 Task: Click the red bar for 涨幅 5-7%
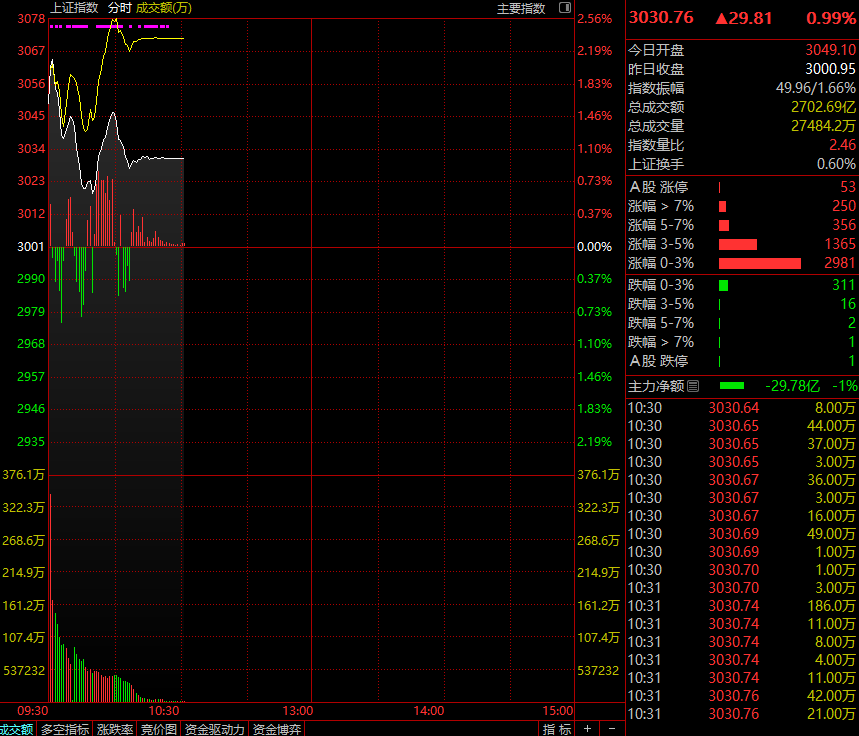724,225
